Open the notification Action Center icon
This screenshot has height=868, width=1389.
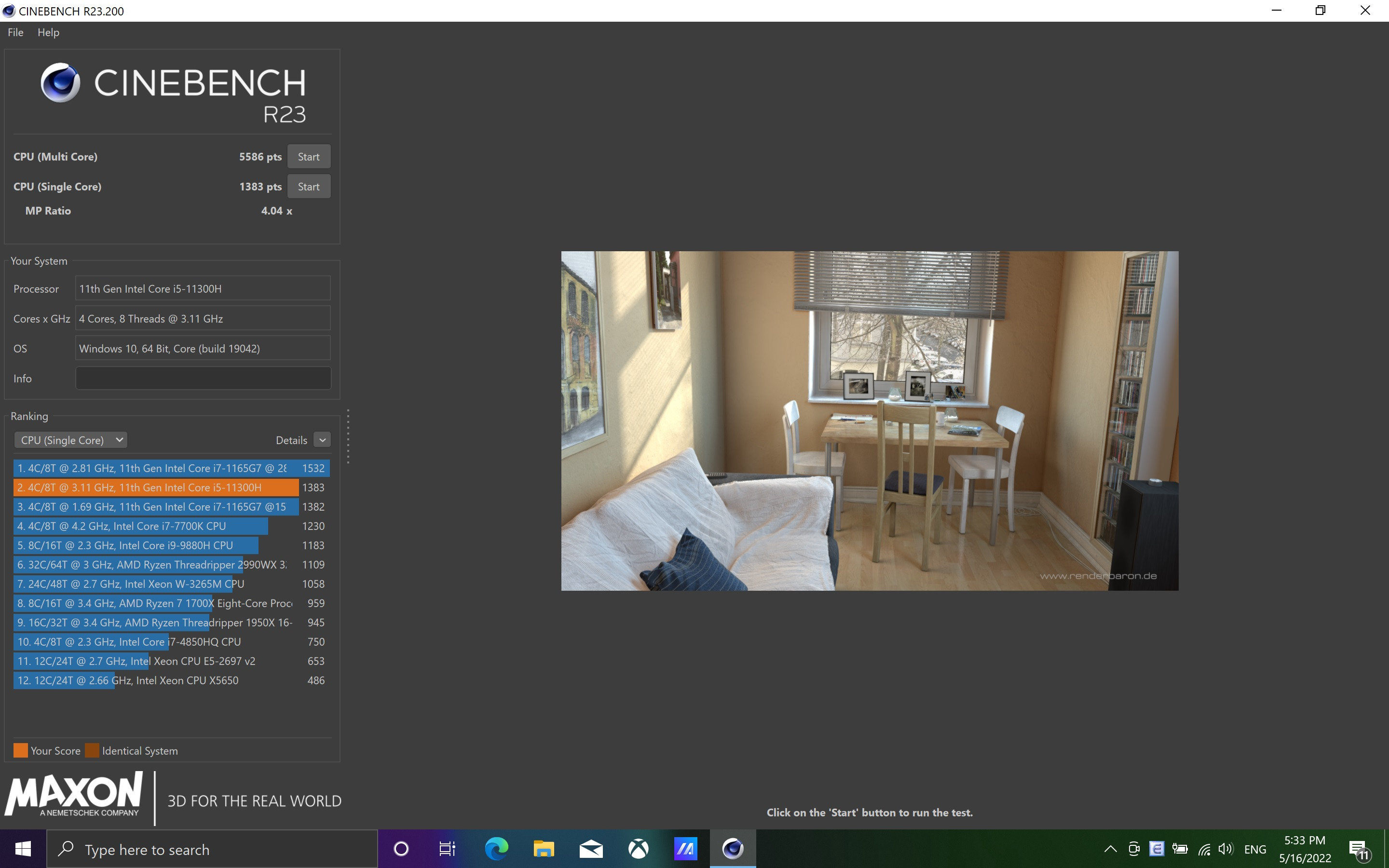pos(1359,849)
